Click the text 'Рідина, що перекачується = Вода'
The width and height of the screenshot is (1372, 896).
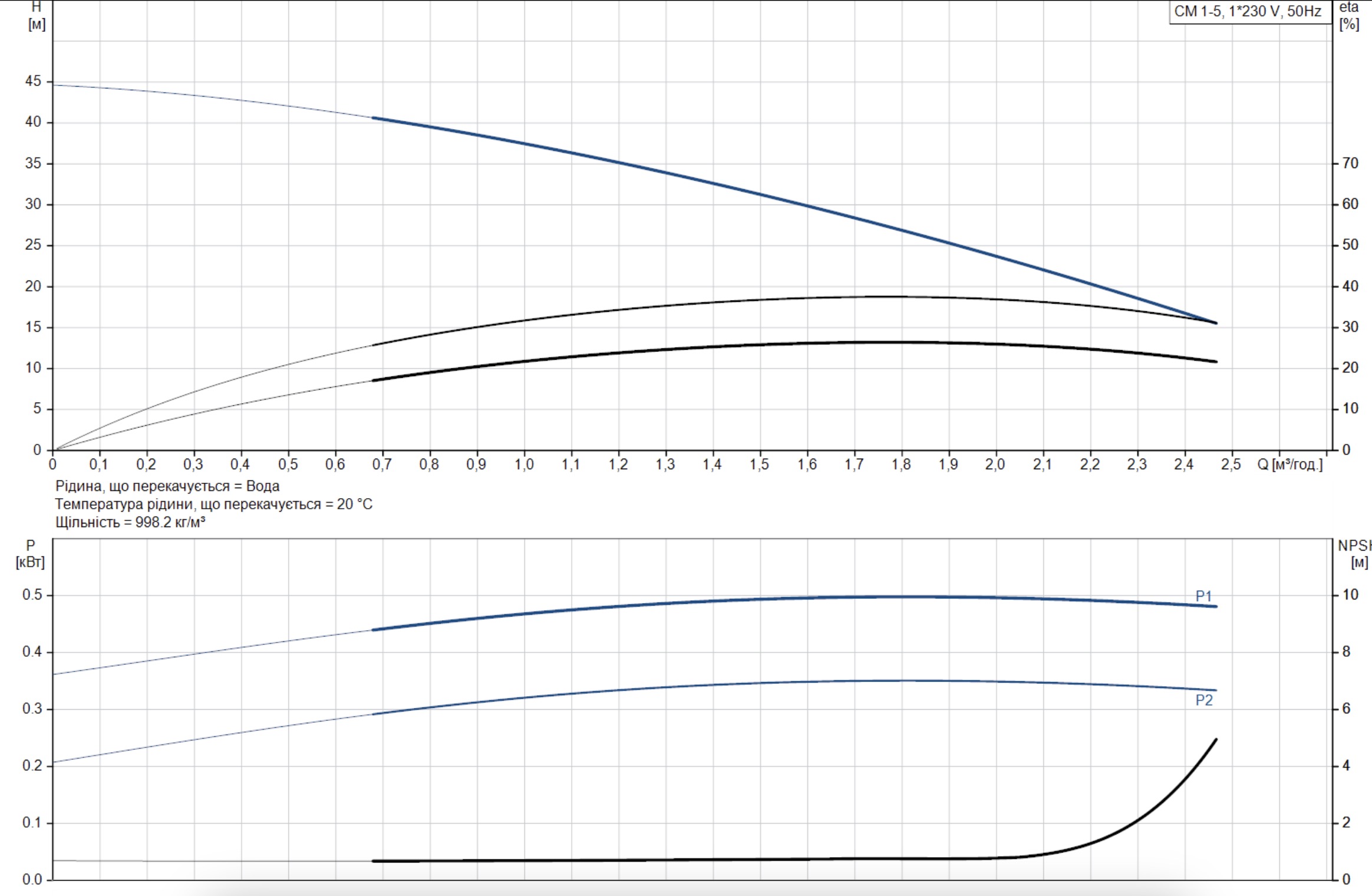167,486
